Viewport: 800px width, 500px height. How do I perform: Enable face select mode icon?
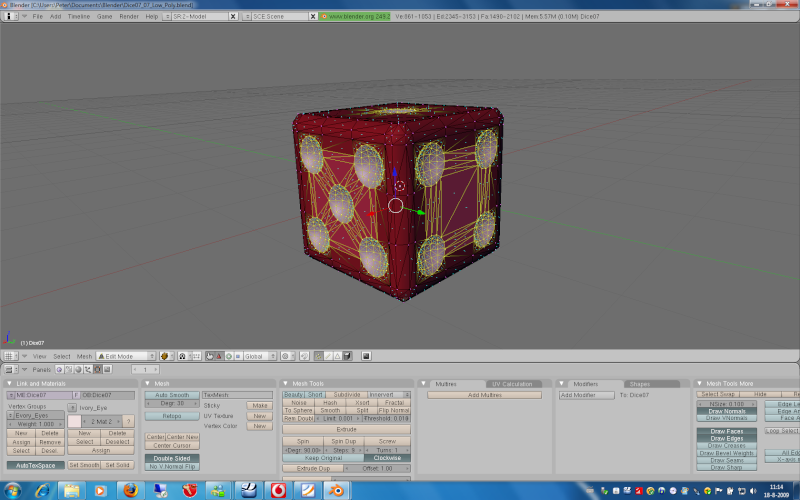tap(337, 356)
